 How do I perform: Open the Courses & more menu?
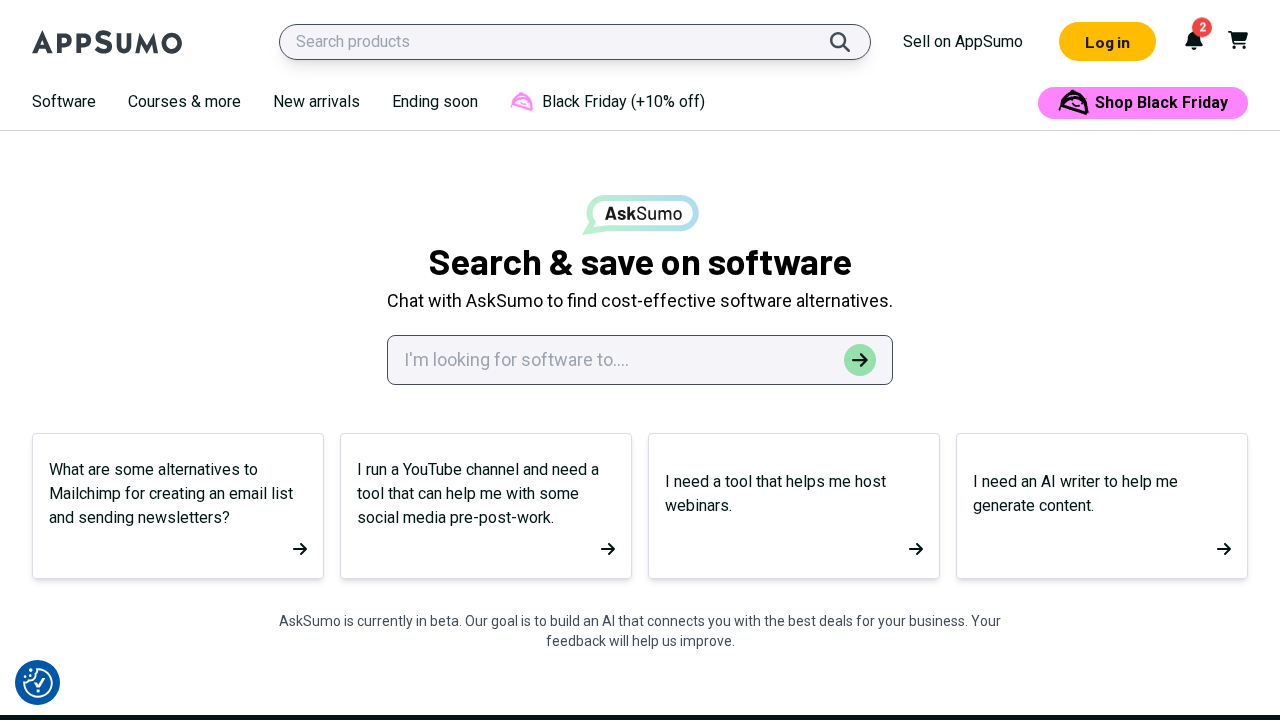[184, 101]
